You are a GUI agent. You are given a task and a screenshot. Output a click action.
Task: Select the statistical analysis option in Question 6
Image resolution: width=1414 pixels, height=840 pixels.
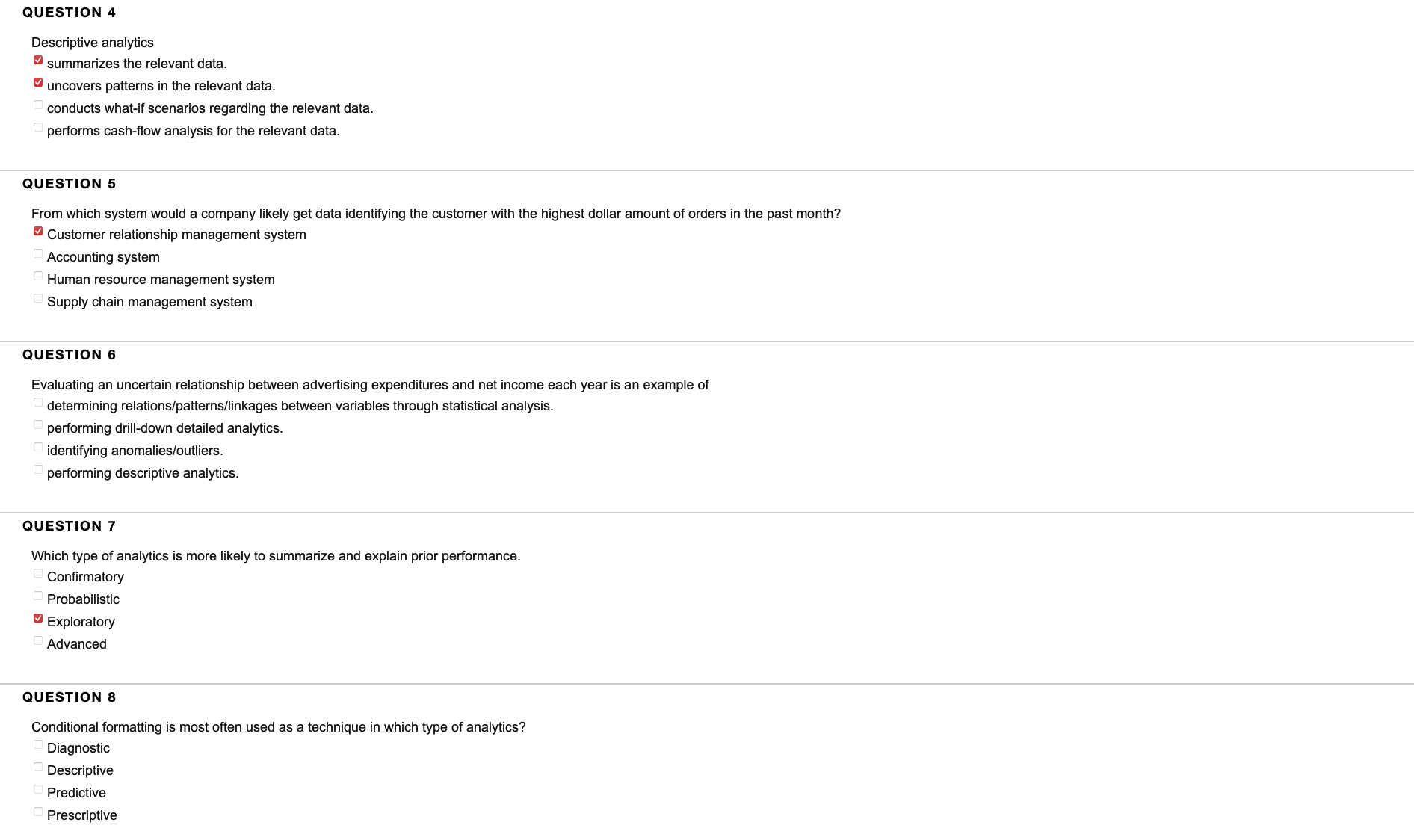(38, 401)
